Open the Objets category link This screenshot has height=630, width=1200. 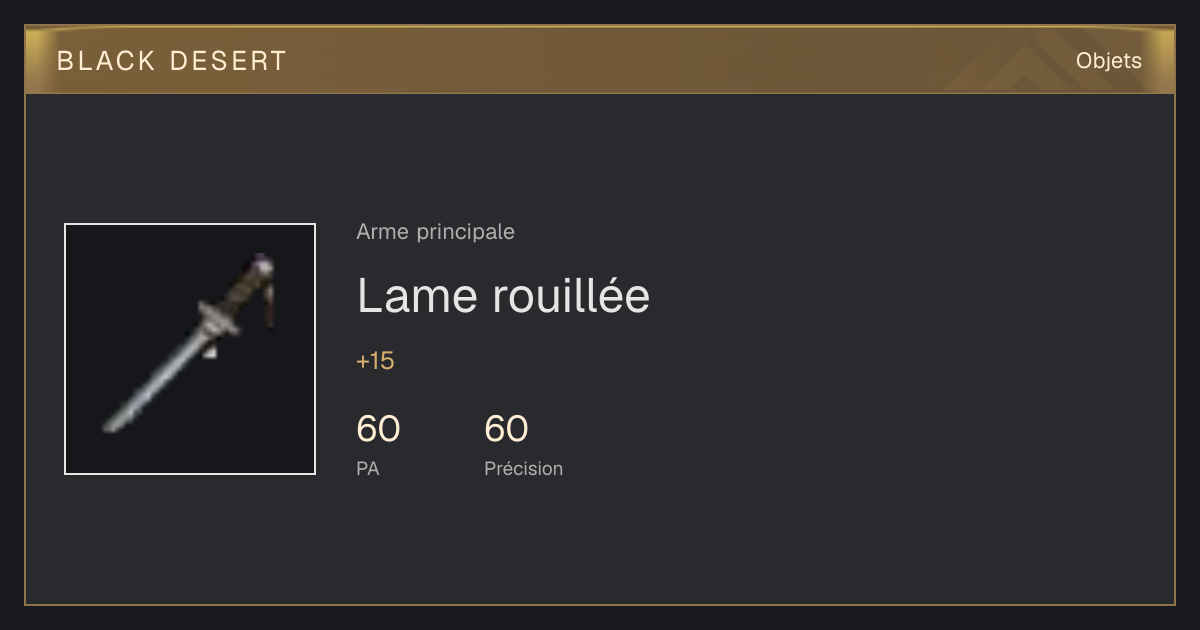1108,61
